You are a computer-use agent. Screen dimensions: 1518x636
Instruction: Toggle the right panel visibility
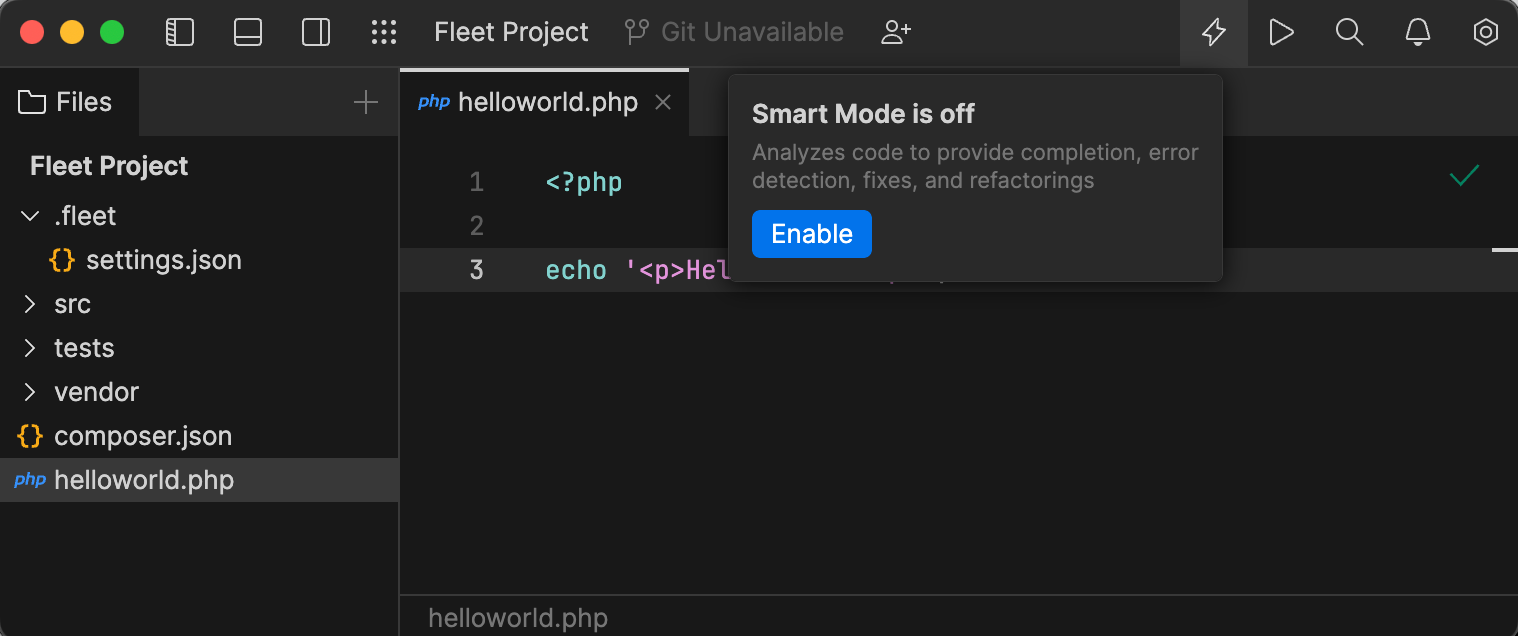316,32
